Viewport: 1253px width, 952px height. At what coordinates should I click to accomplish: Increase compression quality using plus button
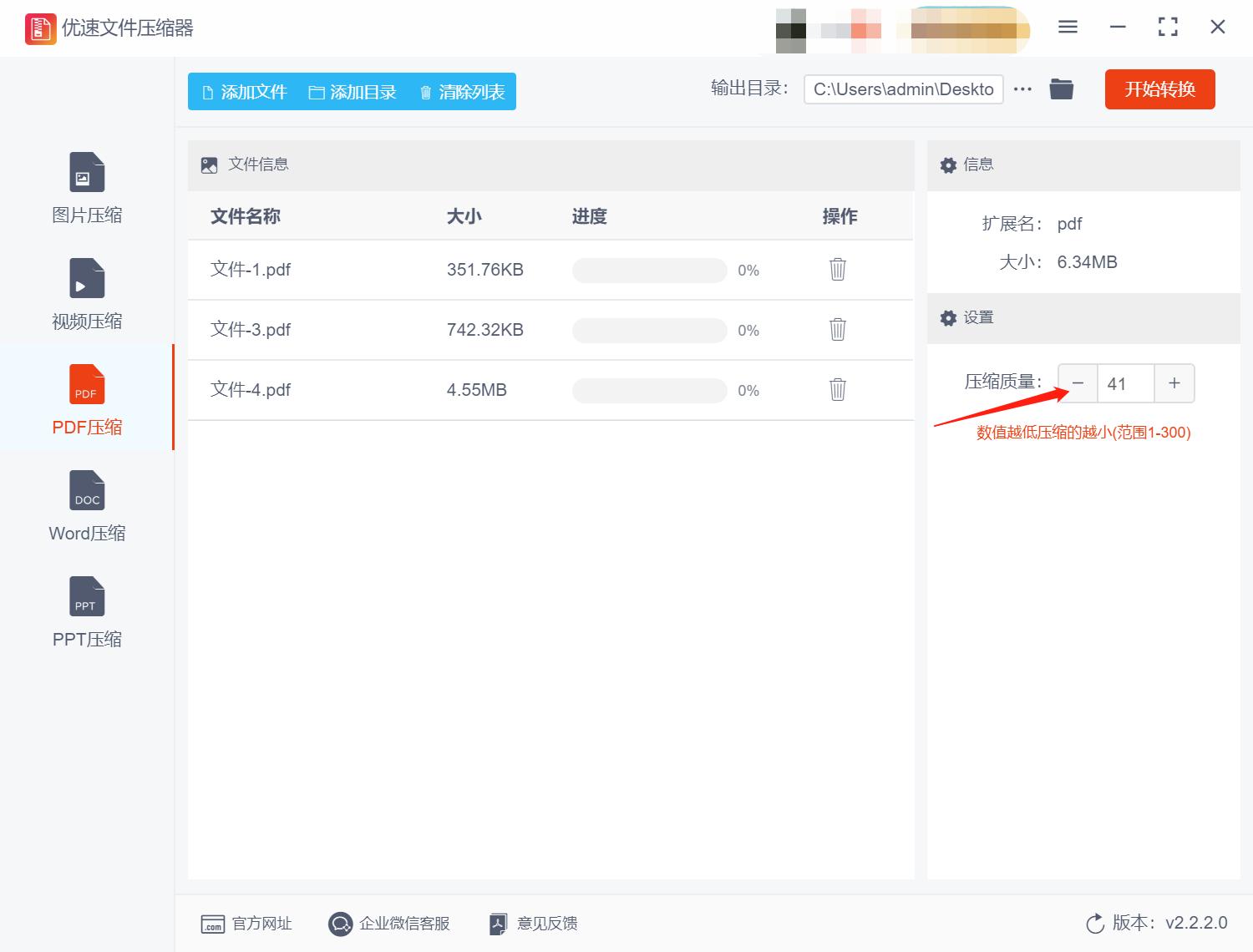click(x=1174, y=383)
